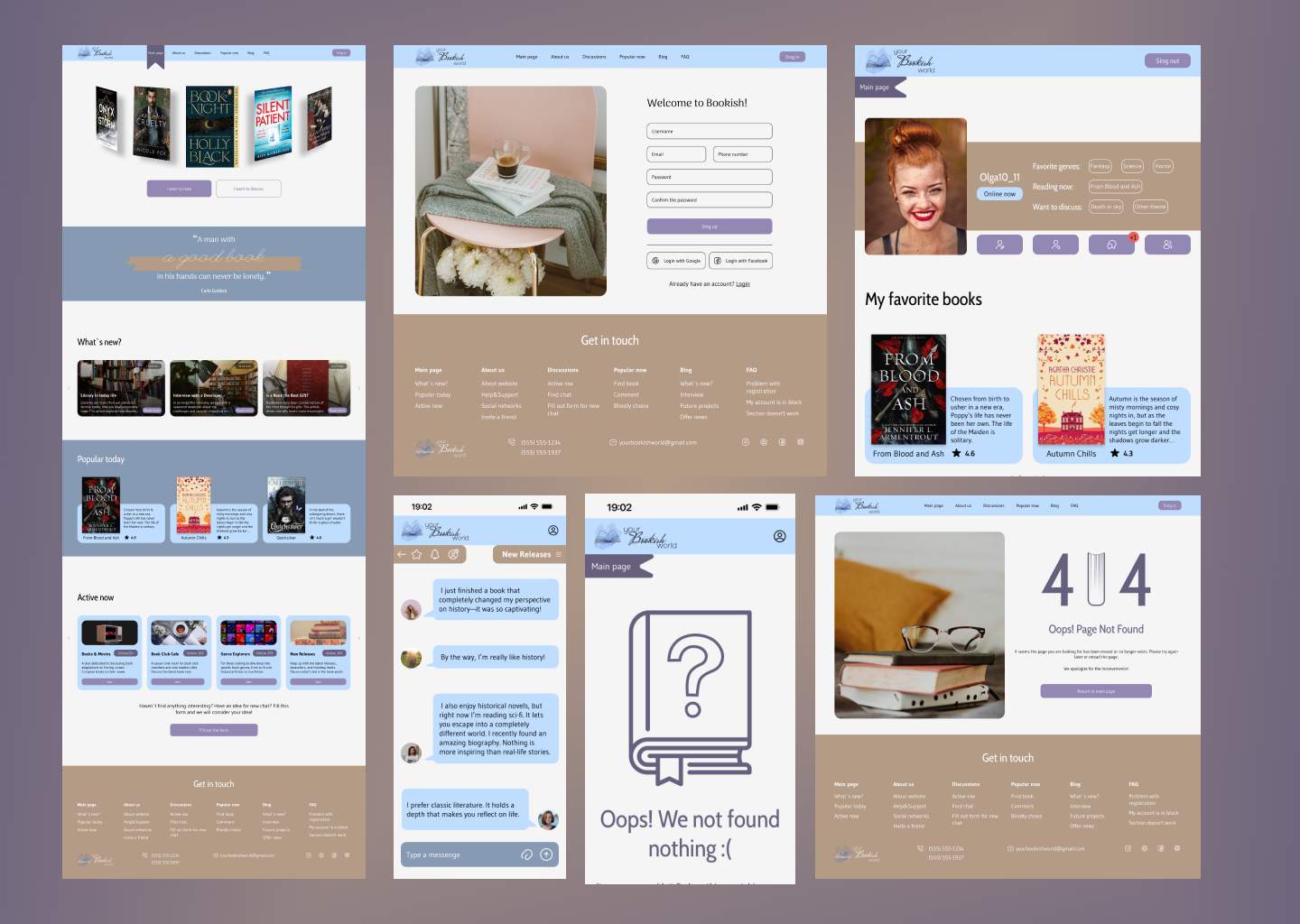Tap the star favorites icon in the chat toolbar

417,554
